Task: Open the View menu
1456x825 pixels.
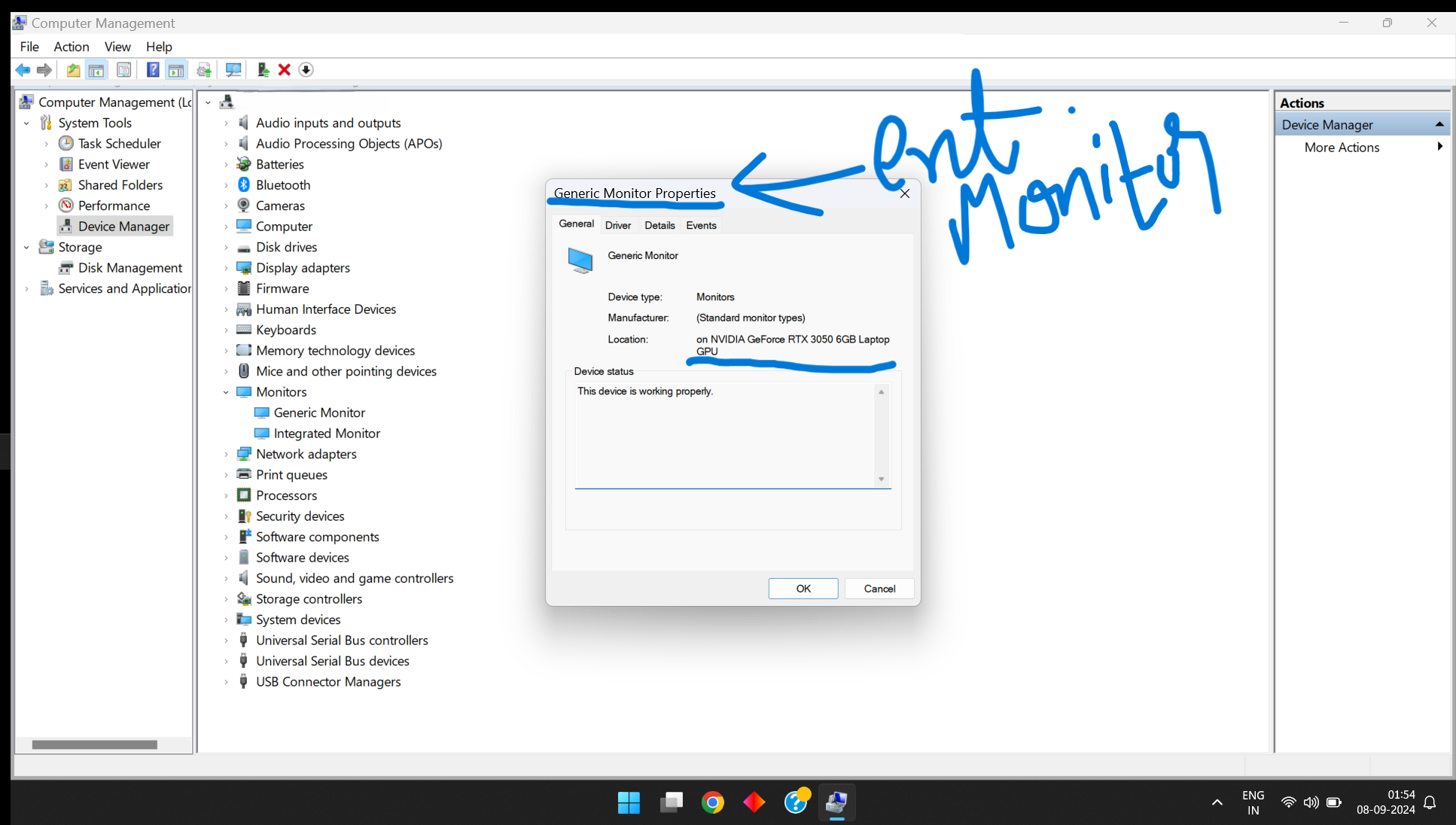Action: [x=117, y=47]
